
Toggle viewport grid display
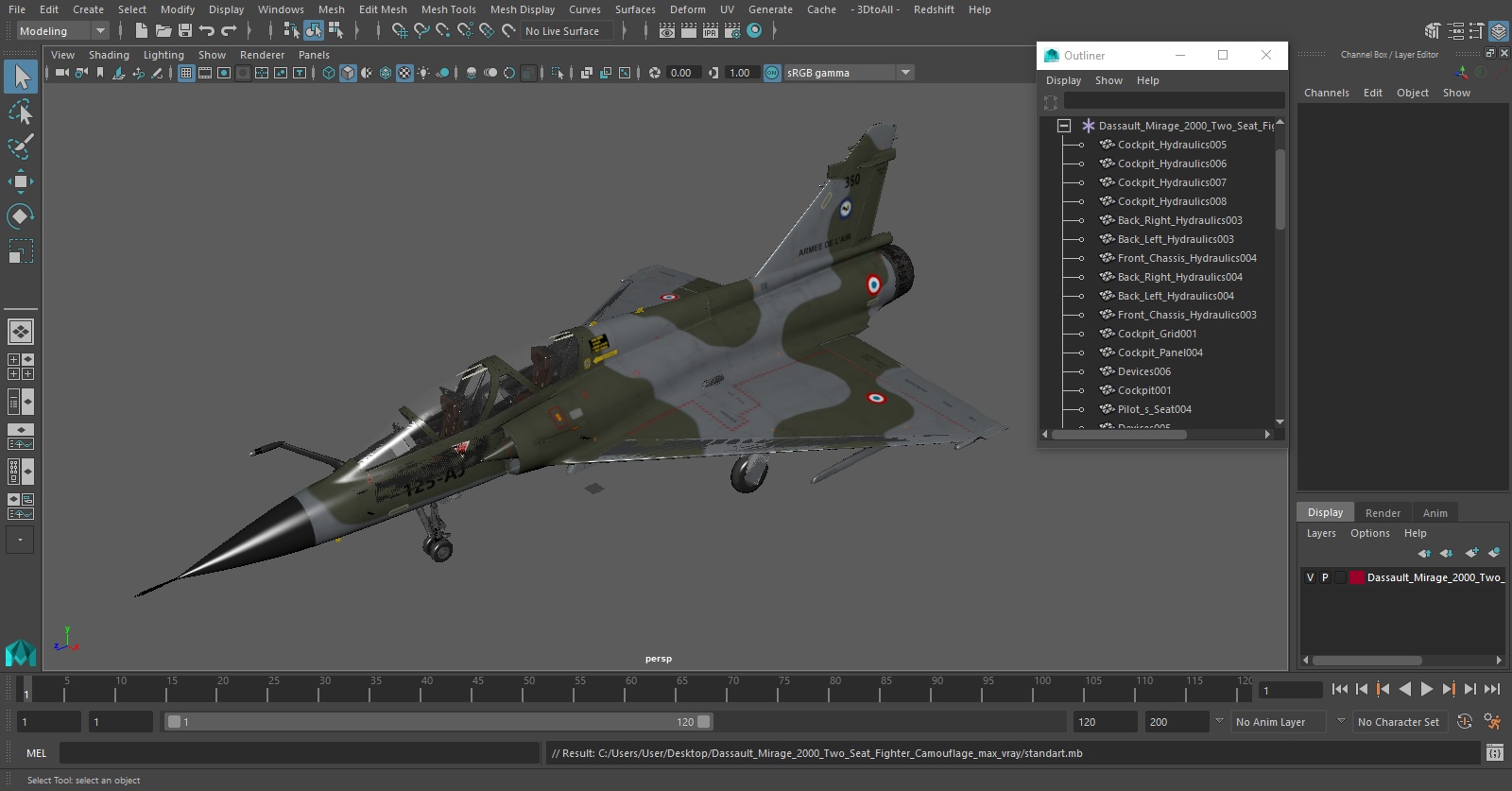(186, 73)
